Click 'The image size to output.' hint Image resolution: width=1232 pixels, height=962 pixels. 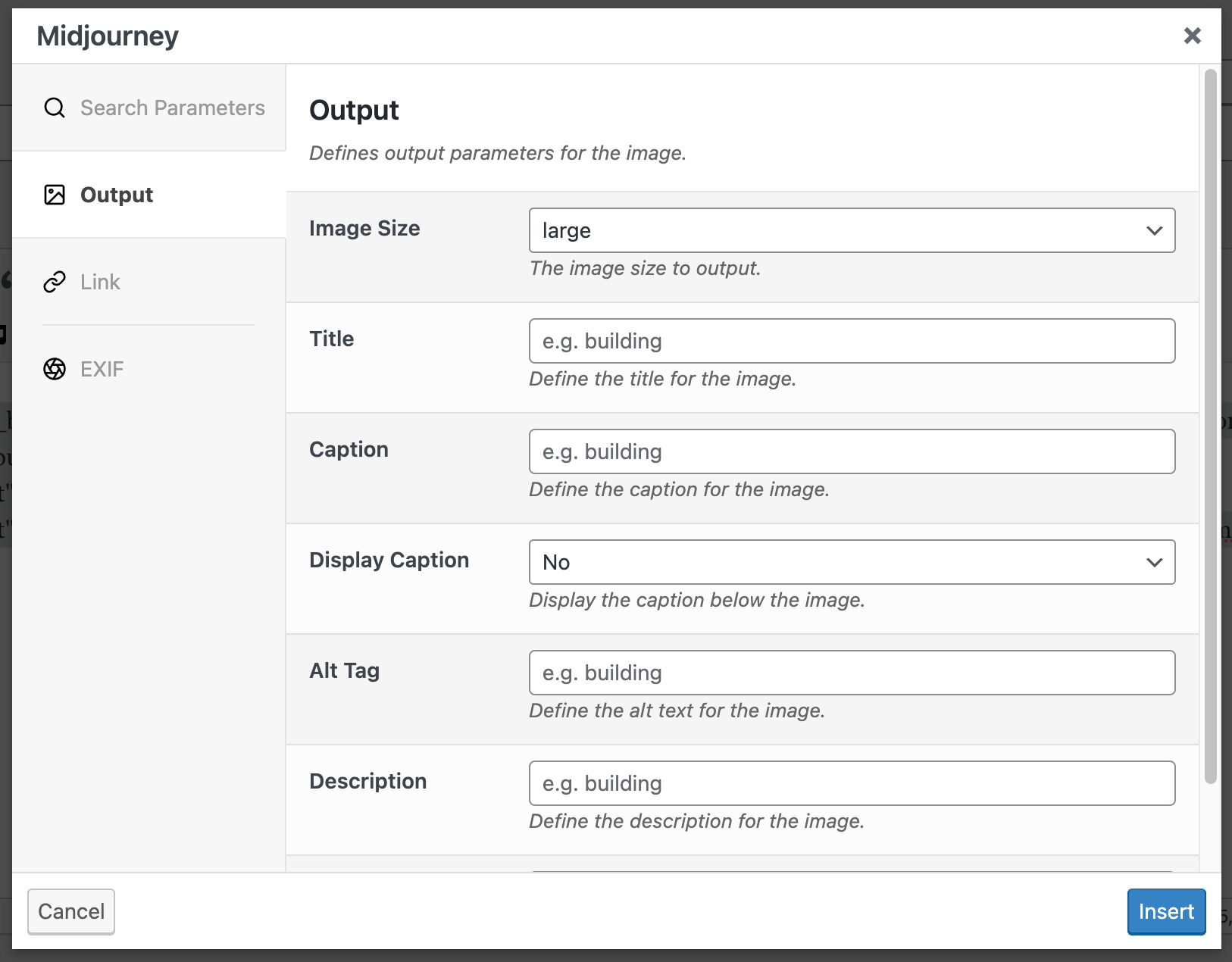click(x=645, y=268)
